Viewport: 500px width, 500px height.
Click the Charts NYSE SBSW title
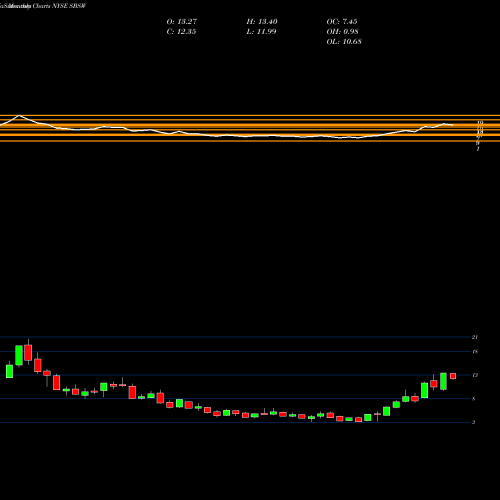click(59, 6)
